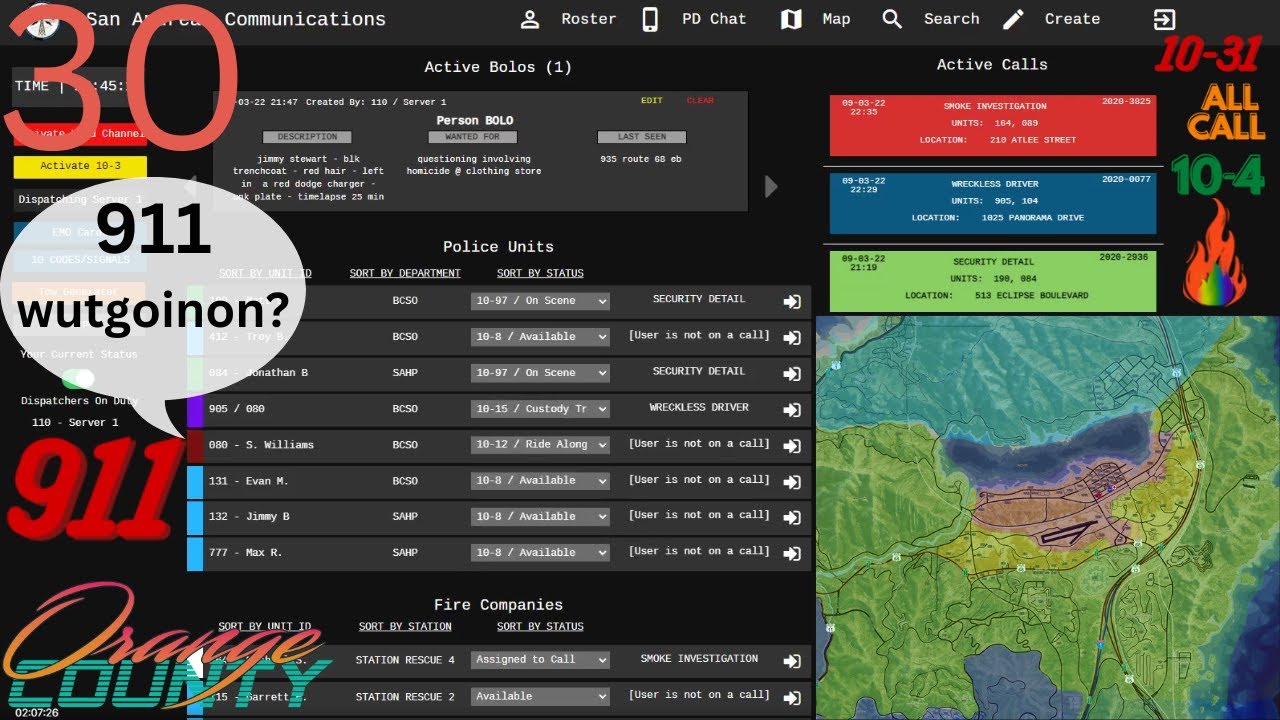Attach icon for 131 - Evan M. row
The width and height of the screenshot is (1280, 720).
tap(792, 482)
